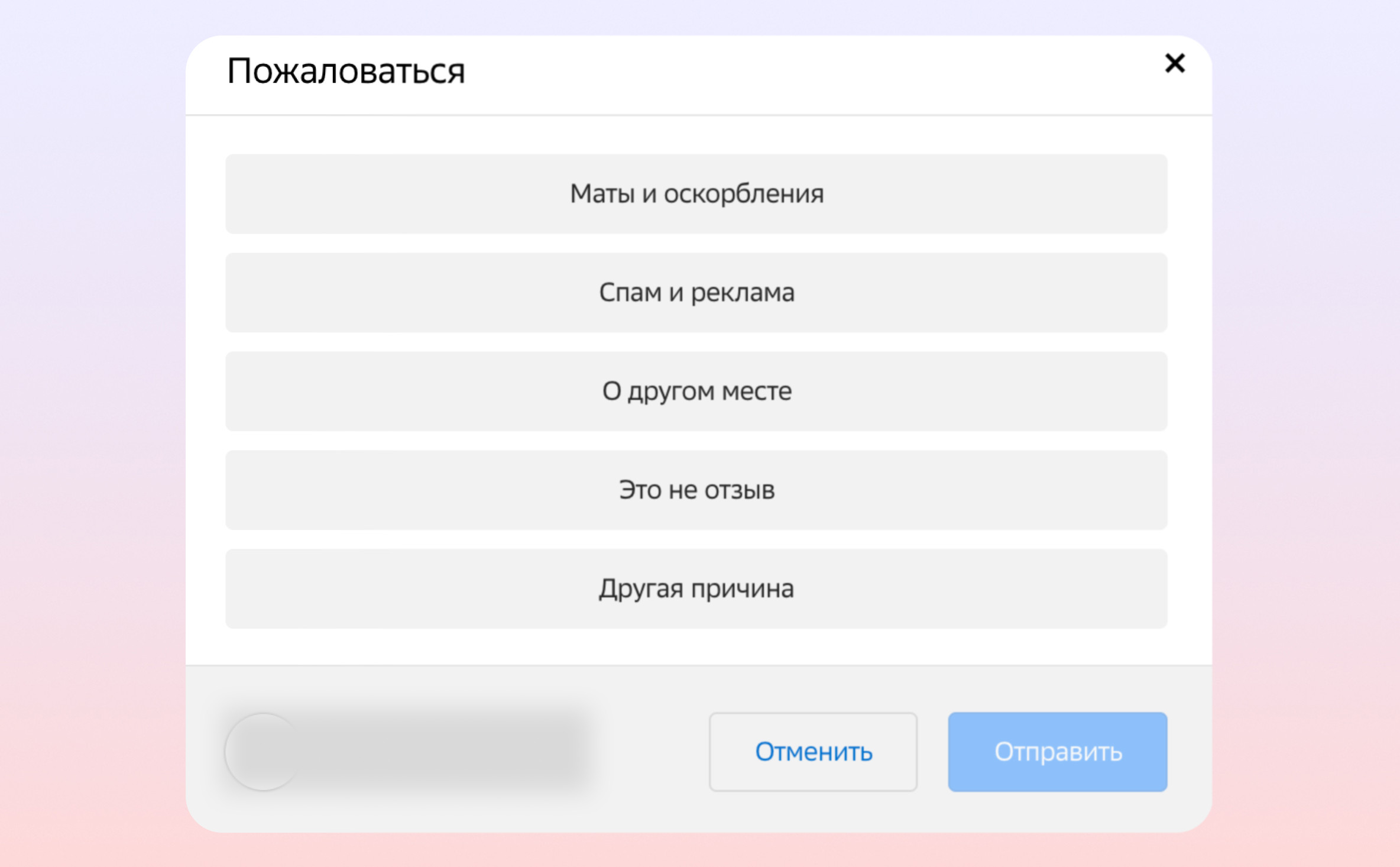This screenshot has width=1400, height=867.
Task: Click the Отменить button
Action: point(813,752)
